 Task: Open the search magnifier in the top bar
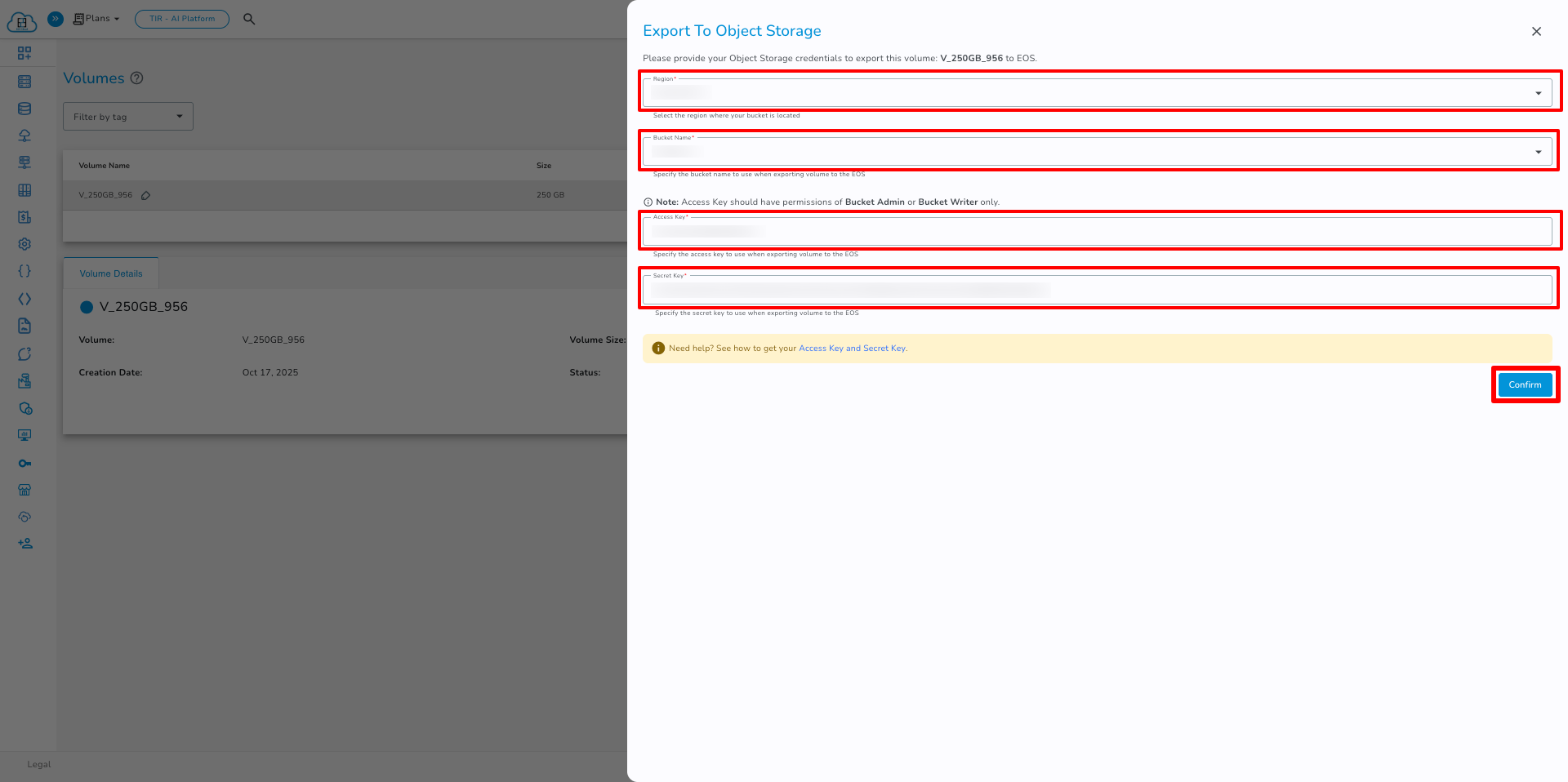click(249, 19)
